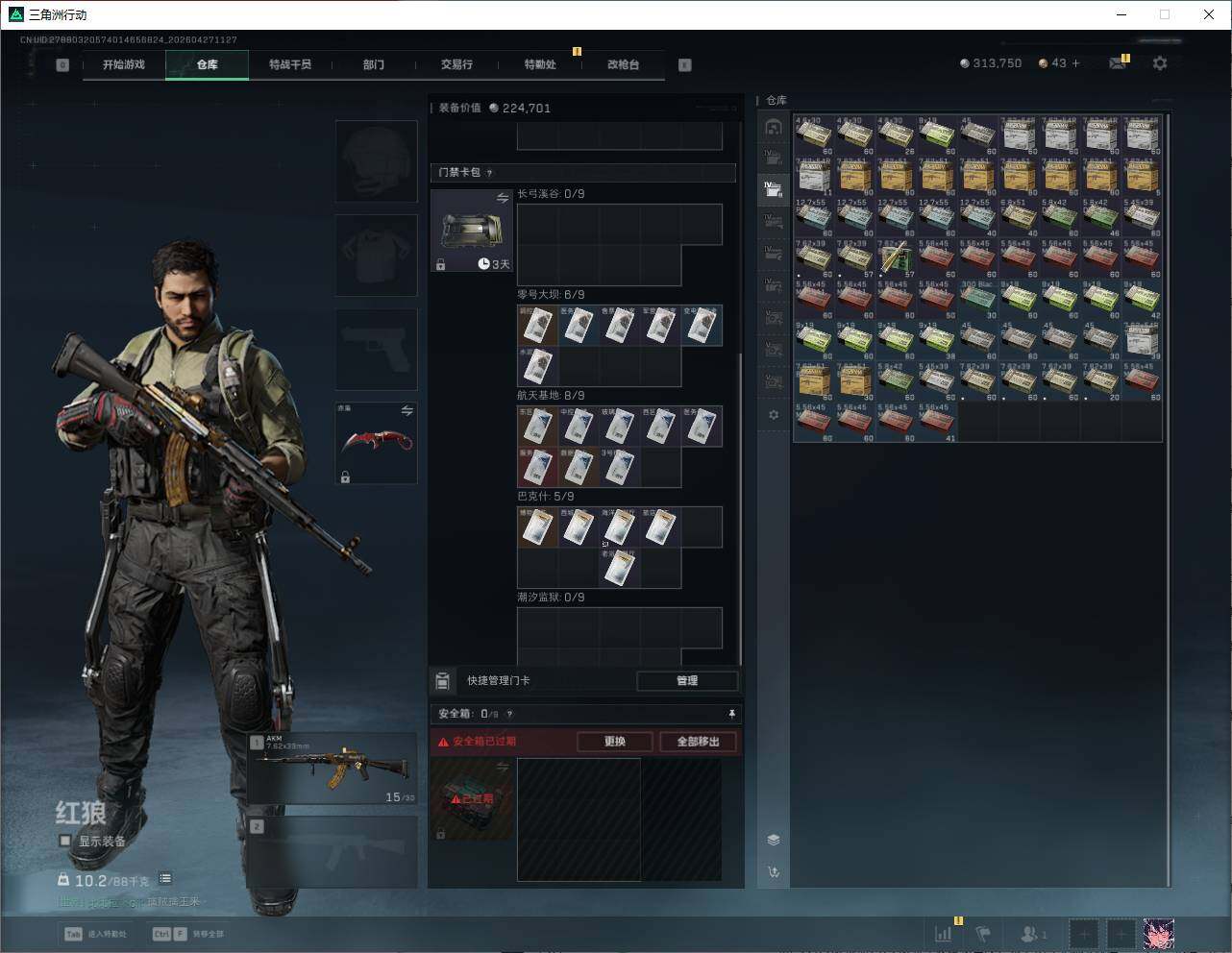Click the plus icon beside the 43 currency
The height and width of the screenshot is (953, 1232).
coord(1075,63)
